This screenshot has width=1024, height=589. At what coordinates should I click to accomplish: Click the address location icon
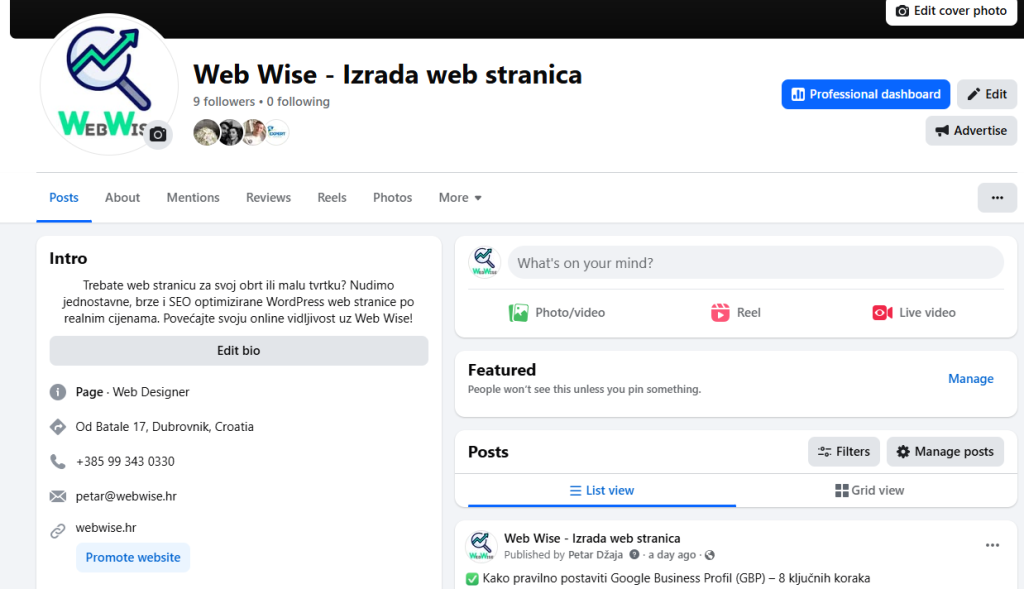58,426
